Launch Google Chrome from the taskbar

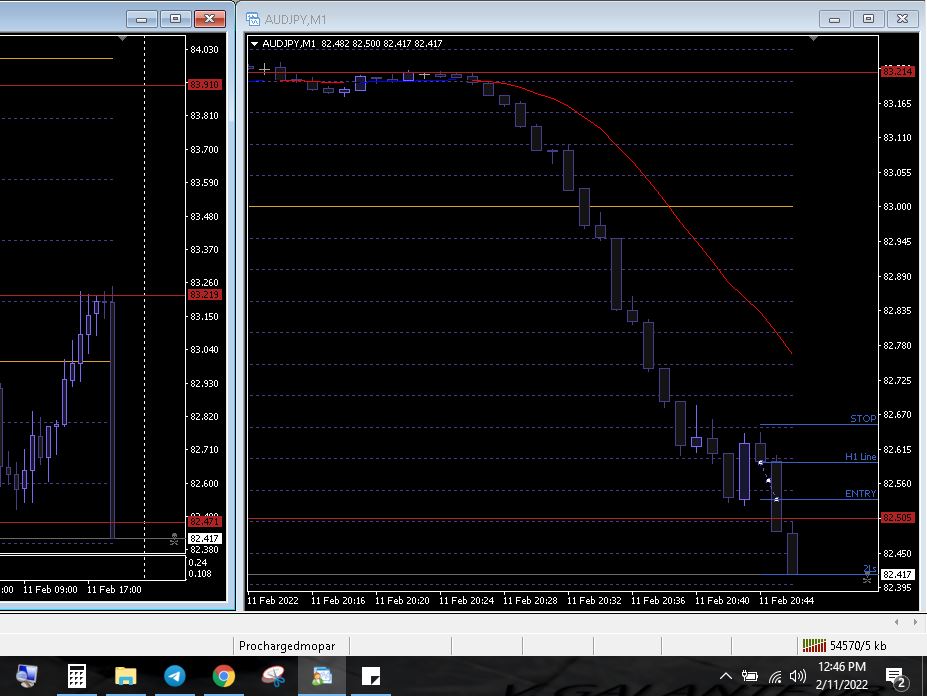(x=223, y=676)
